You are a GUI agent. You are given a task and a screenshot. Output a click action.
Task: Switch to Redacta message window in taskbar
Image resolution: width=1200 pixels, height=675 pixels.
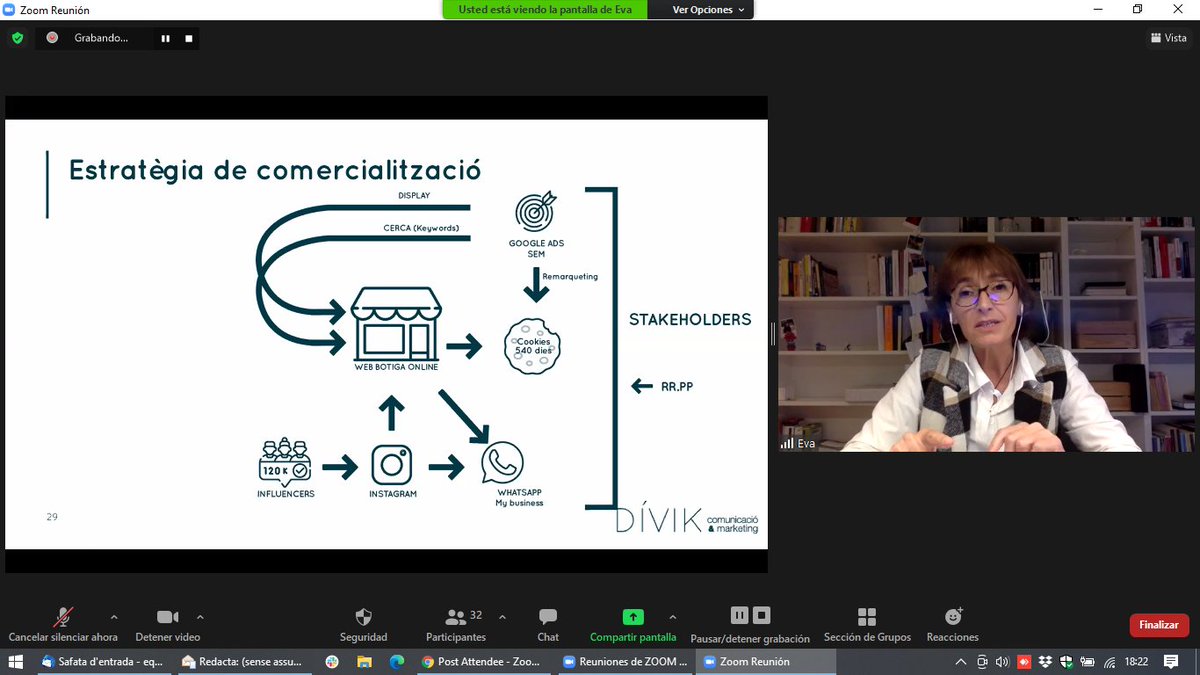click(x=245, y=662)
